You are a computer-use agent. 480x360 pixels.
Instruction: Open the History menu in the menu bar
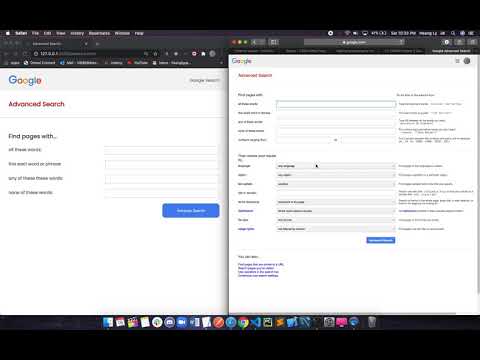[77, 33]
